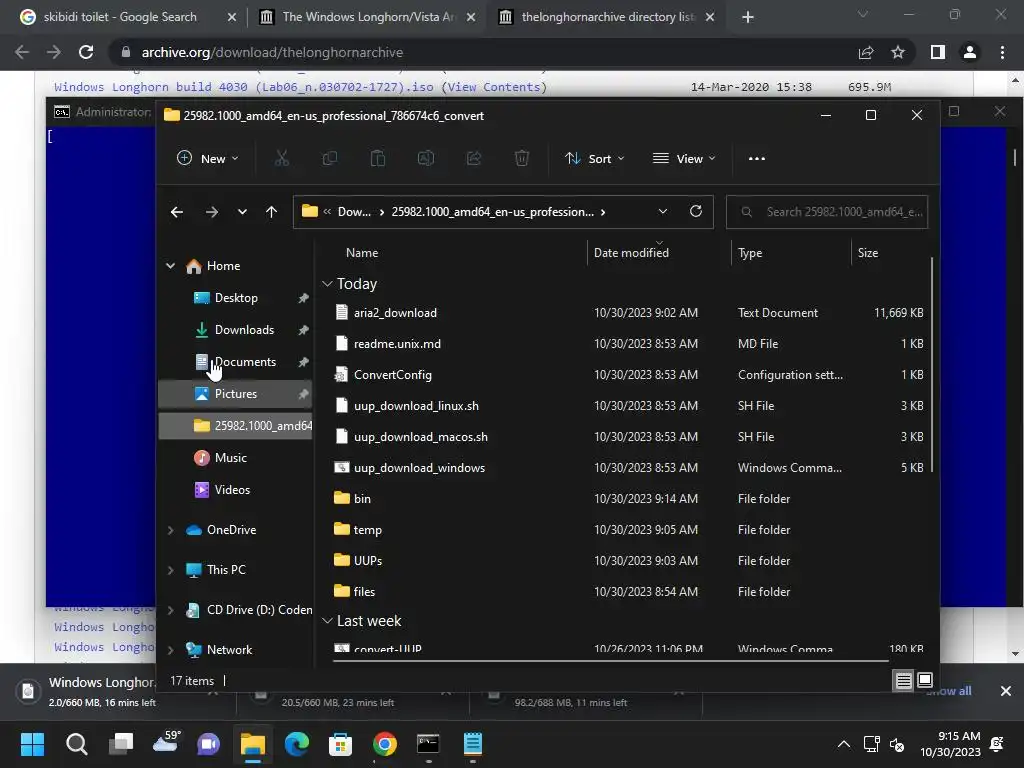The image size is (1024, 768).
Task: Go forward with Explorer forward arrow
Action: pyautogui.click(x=212, y=212)
